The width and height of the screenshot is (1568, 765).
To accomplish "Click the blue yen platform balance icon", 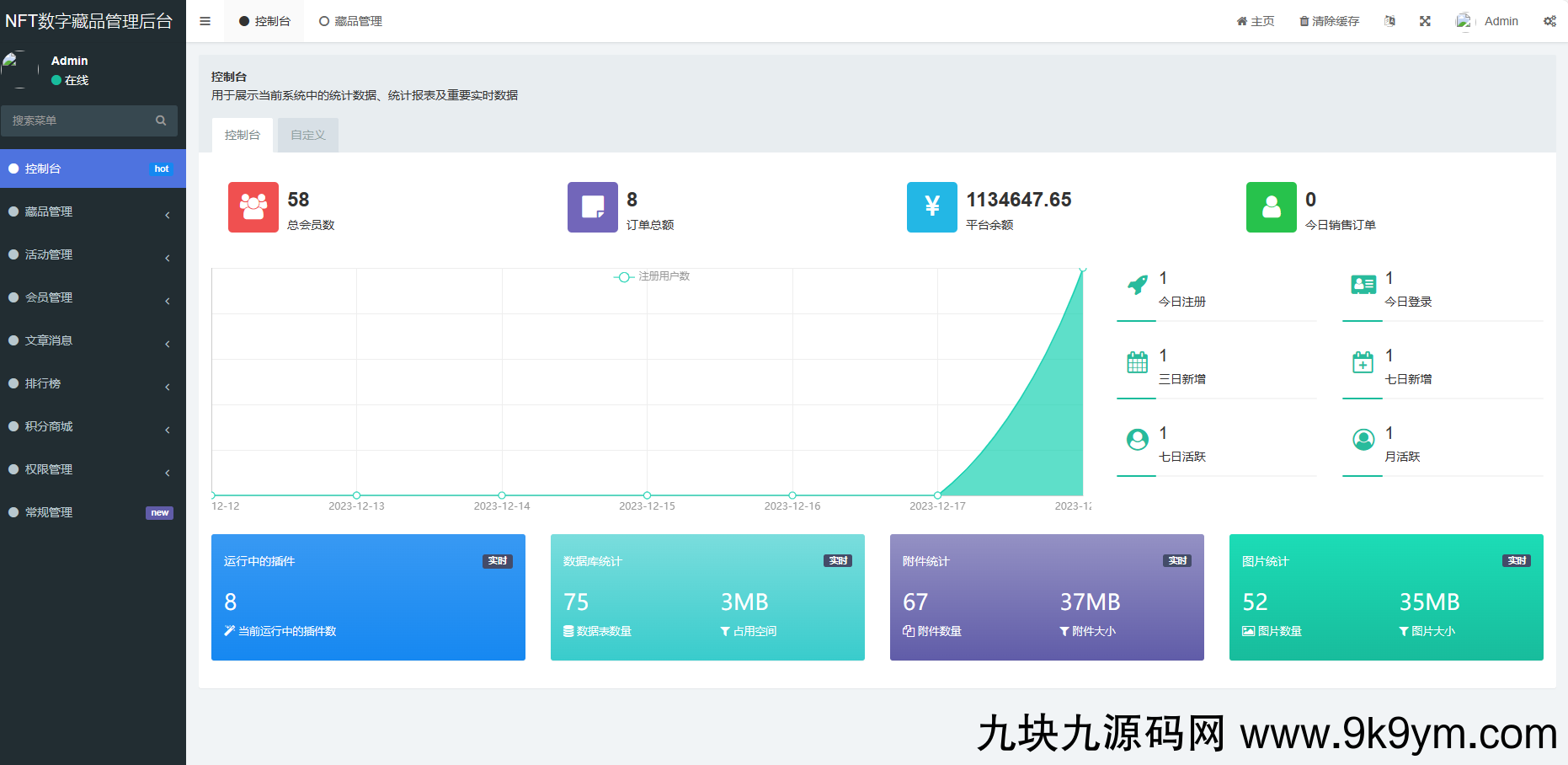I will point(932,207).
